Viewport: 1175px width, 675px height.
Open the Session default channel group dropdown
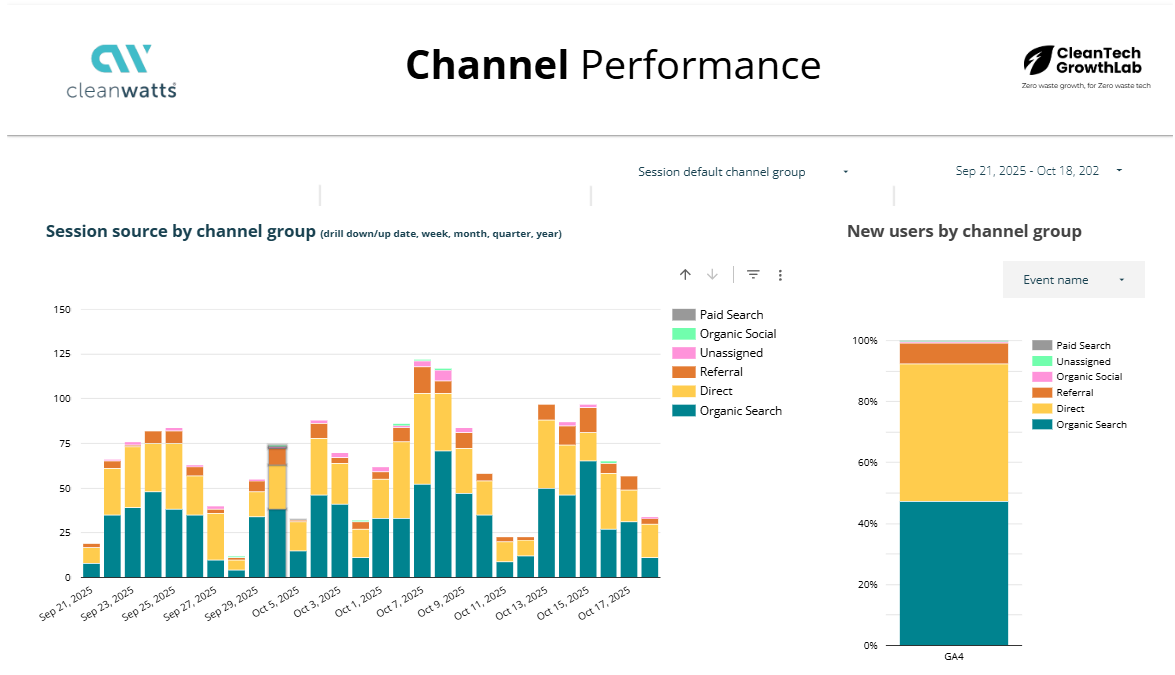743,172
